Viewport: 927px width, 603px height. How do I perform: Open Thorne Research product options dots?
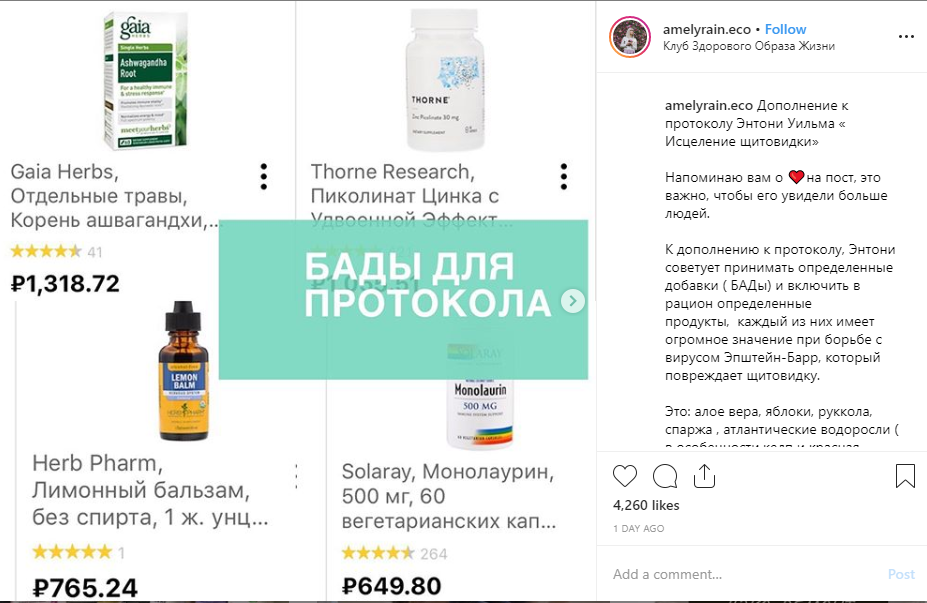[x=563, y=177]
